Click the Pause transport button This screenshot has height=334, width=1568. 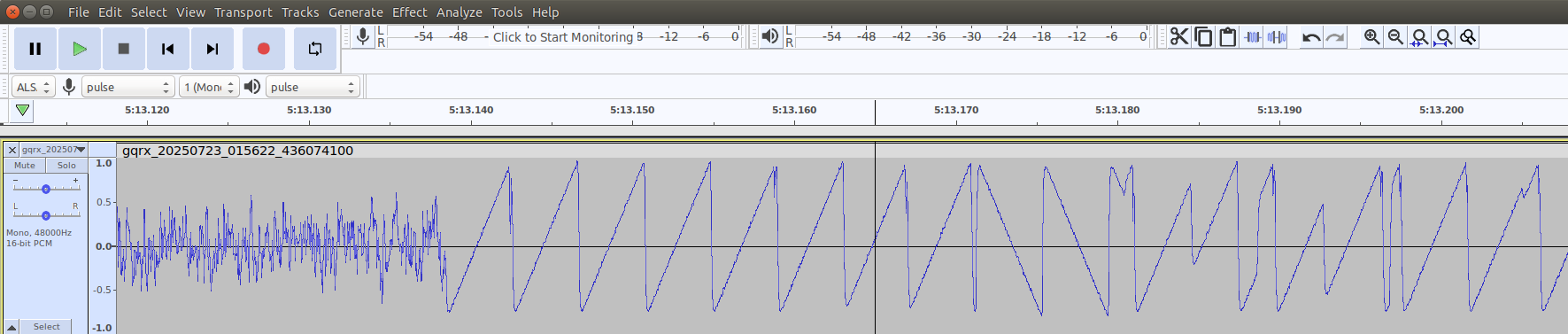[x=35, y=49]
